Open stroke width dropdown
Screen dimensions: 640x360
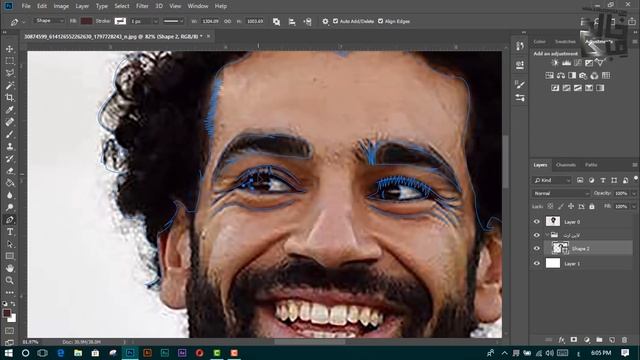(x=156, y=21)
